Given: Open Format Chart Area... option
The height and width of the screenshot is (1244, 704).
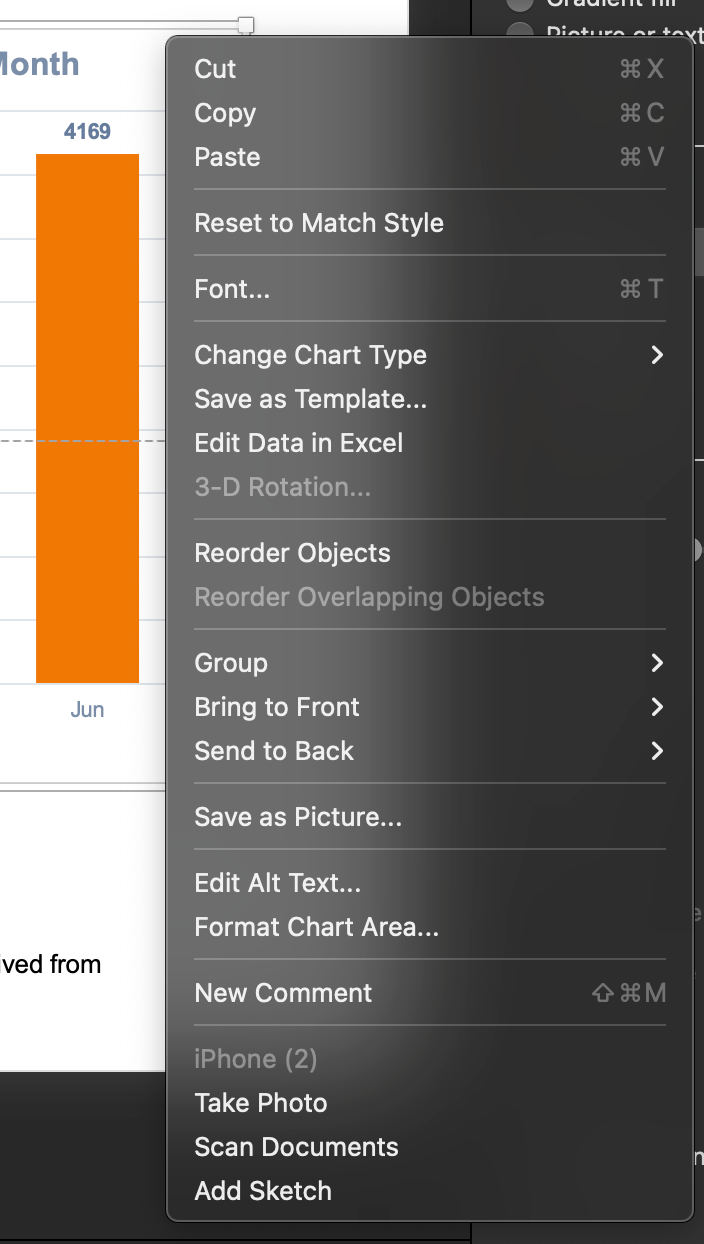Looking at the screenshot, I should click(x=317, y=927).
